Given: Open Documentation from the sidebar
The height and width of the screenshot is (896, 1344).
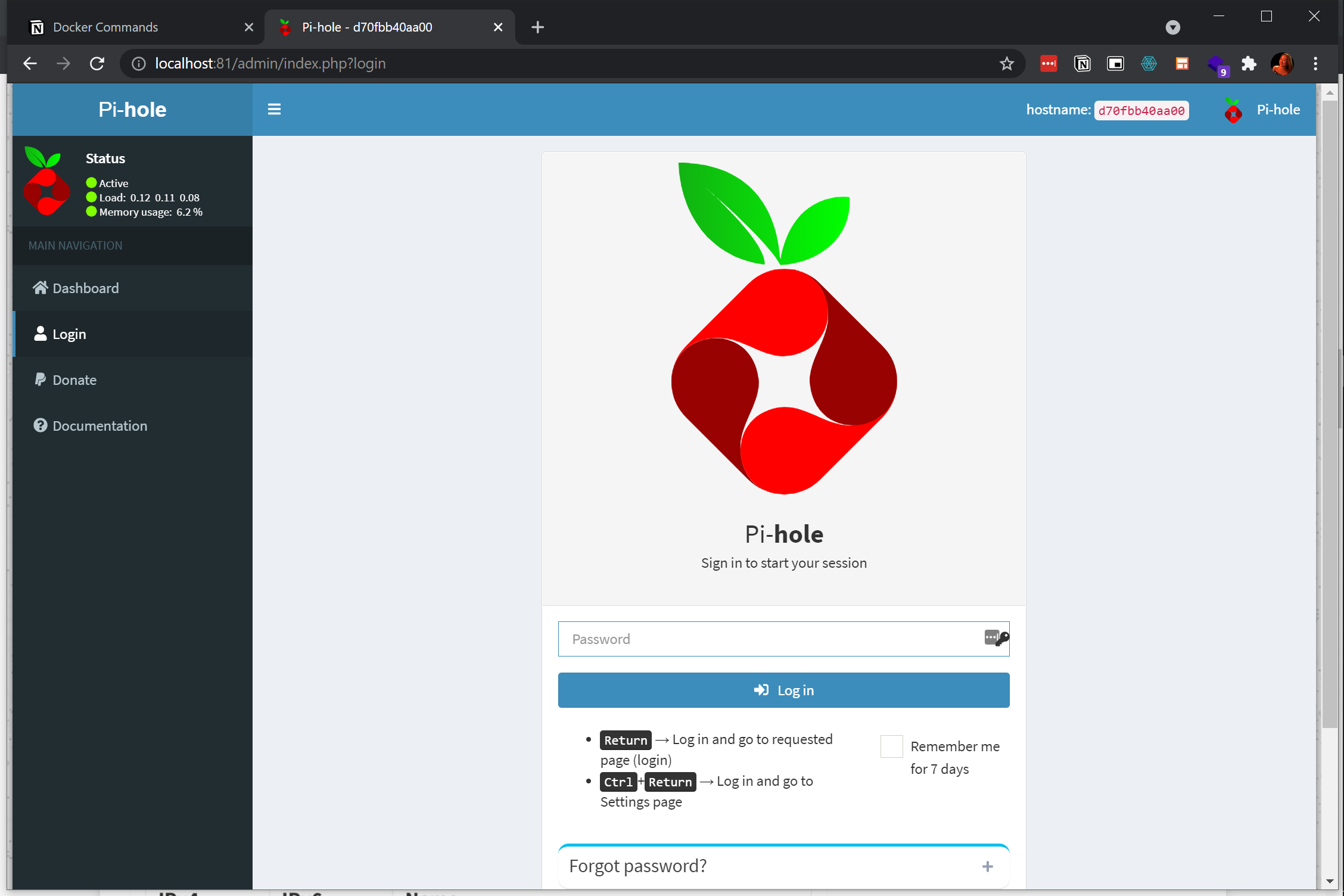Looking at the screenshot, I should (132, 426).
